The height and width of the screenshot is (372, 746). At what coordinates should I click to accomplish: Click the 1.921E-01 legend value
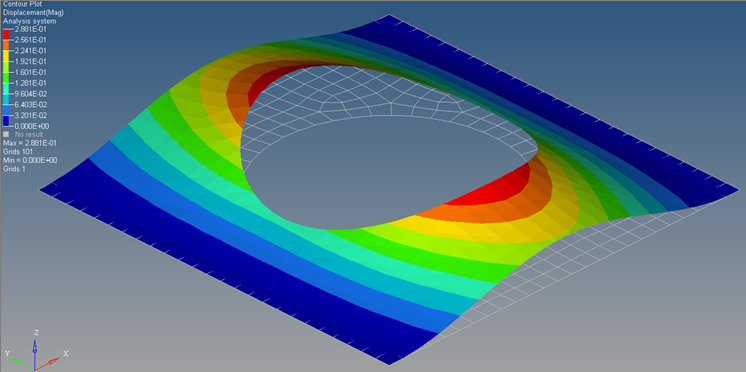tap(30, 61)
